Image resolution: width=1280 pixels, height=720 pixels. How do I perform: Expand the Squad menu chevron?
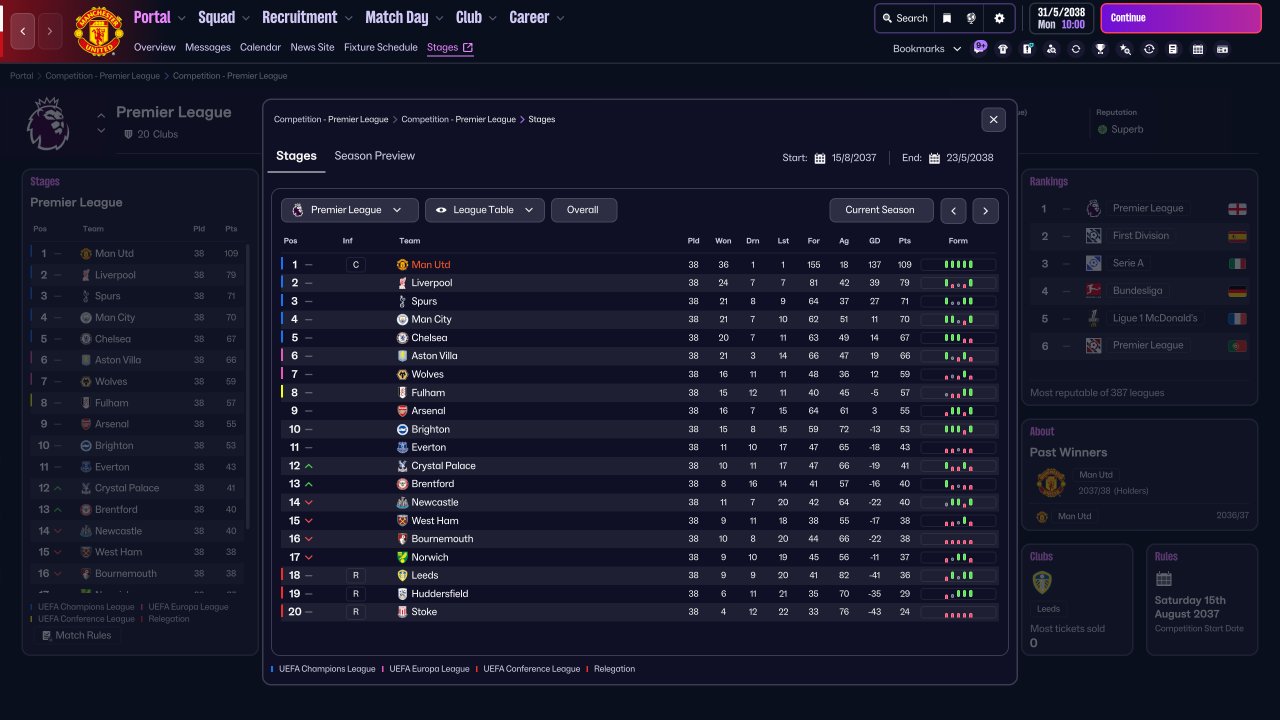click(x=245, y=18)
